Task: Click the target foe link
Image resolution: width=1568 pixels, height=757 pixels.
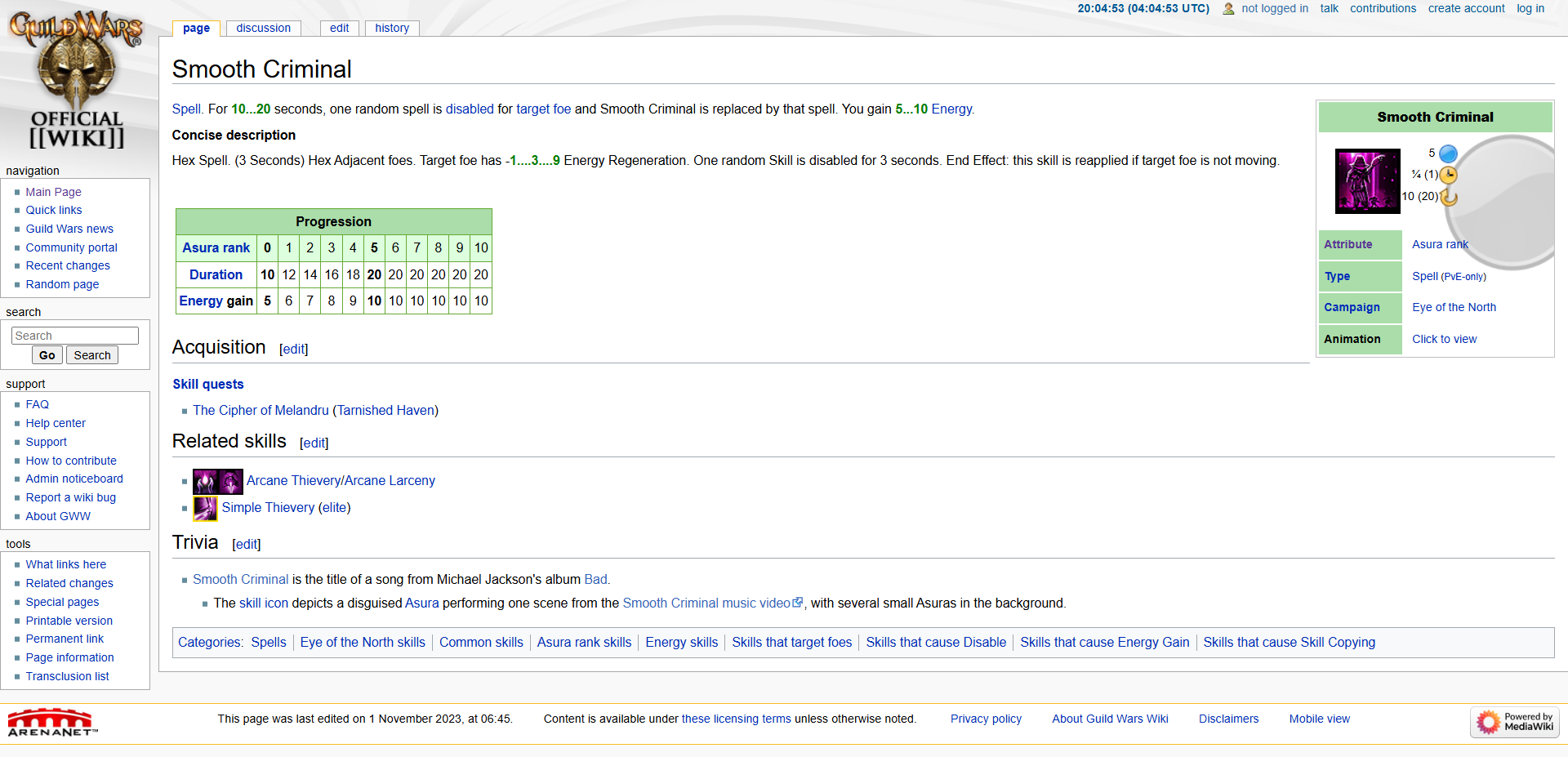Action: 543,109
